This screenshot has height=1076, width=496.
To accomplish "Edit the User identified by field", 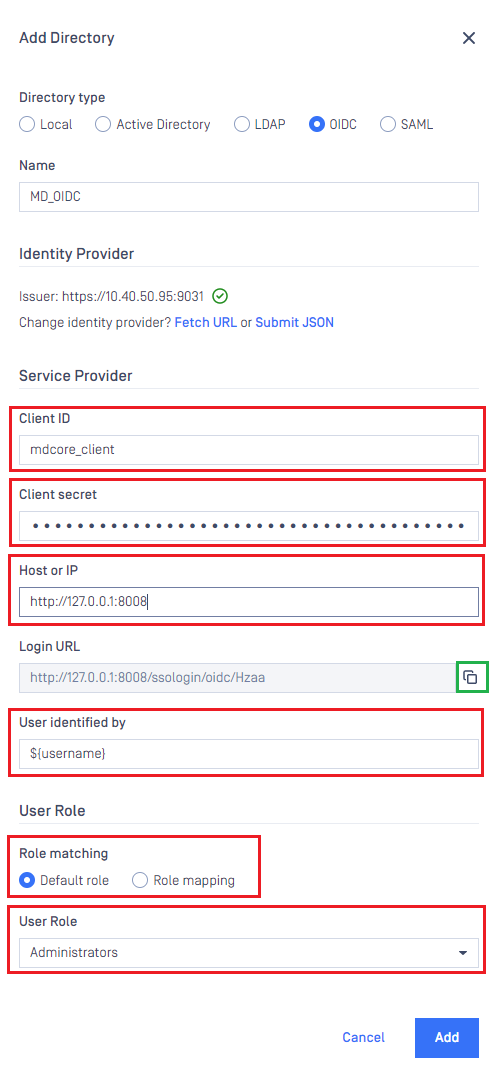I will [248, 753].
